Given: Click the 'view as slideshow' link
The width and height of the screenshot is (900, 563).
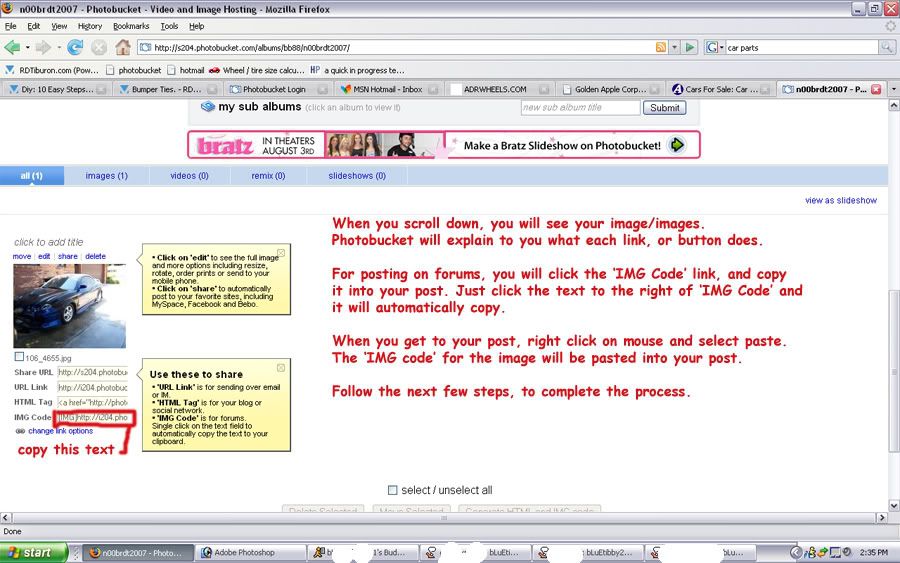Looking at the screenshot, I should click(840, 200).
